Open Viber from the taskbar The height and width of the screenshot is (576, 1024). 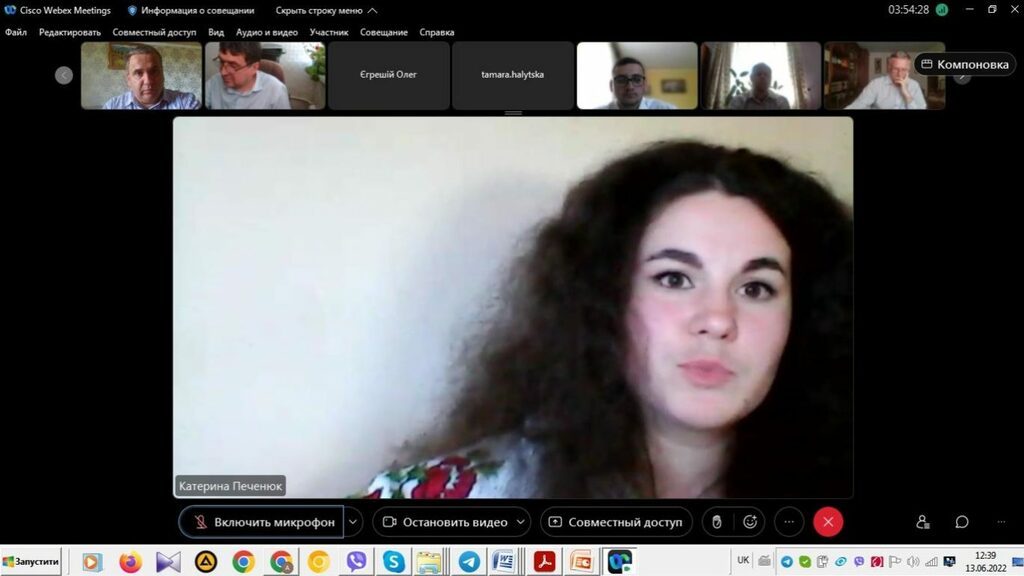tap(356, 562)
